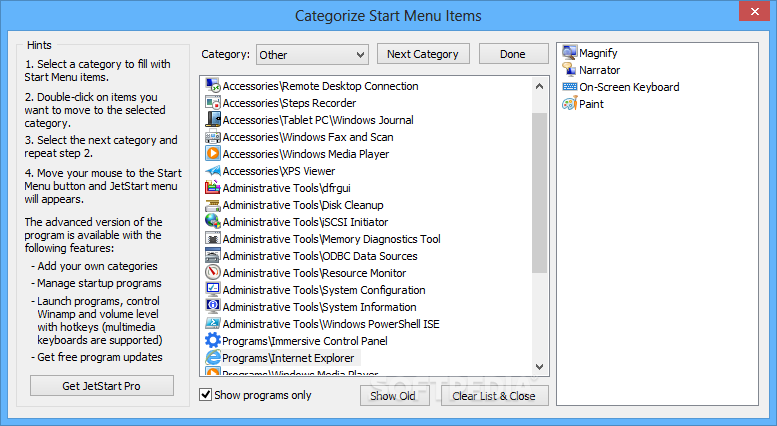This screenshot has width=777, height=426.
Task: Click the Accessories Windows Media Player icon
Action: (x=213, y=154)
